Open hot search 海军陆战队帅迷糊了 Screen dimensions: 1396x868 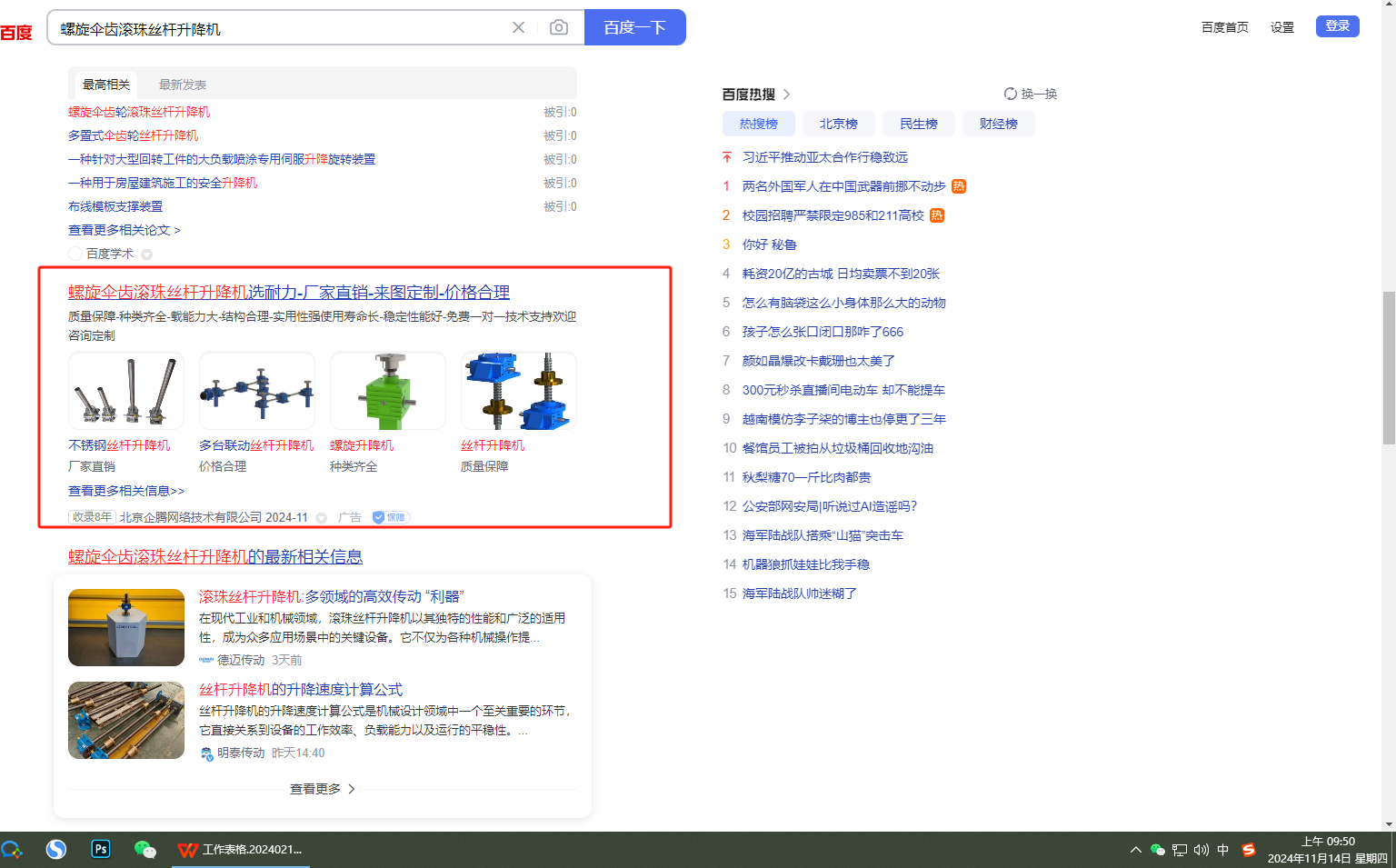[x=800, y=594]
